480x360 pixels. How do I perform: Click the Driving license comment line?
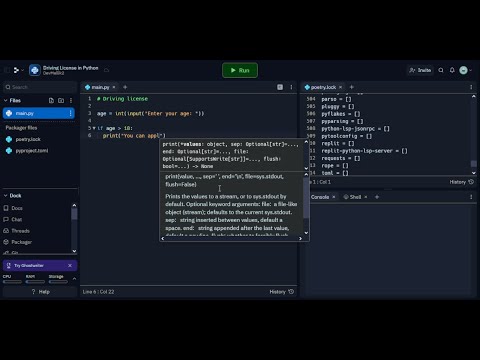tap(122, 99)
